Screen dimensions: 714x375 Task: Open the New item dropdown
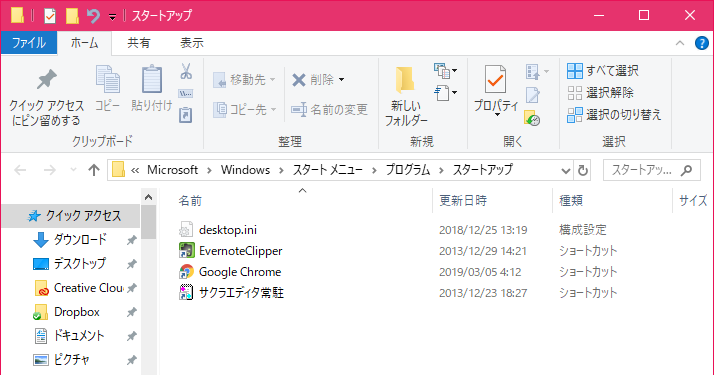tap(445, 71)
